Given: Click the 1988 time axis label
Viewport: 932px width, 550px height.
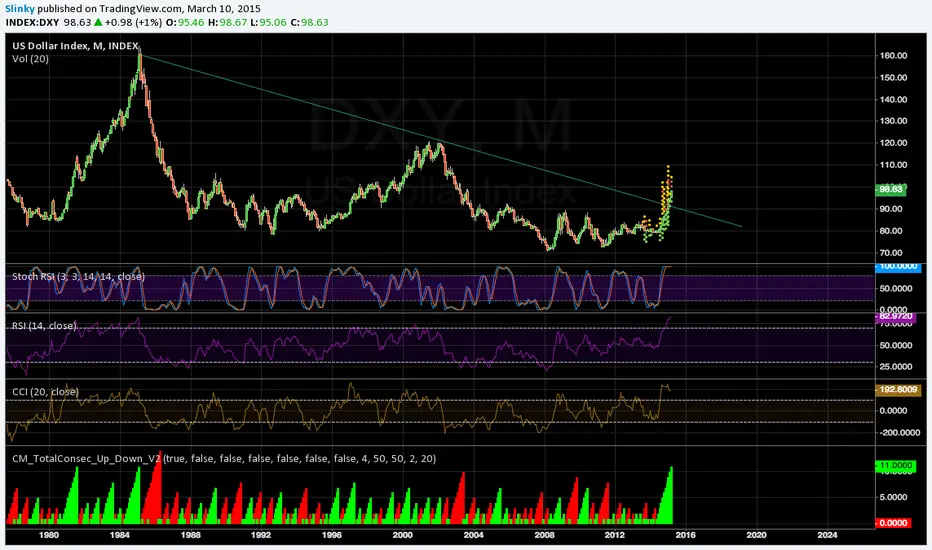Looking at the screenshot, I should click(190, 535).
